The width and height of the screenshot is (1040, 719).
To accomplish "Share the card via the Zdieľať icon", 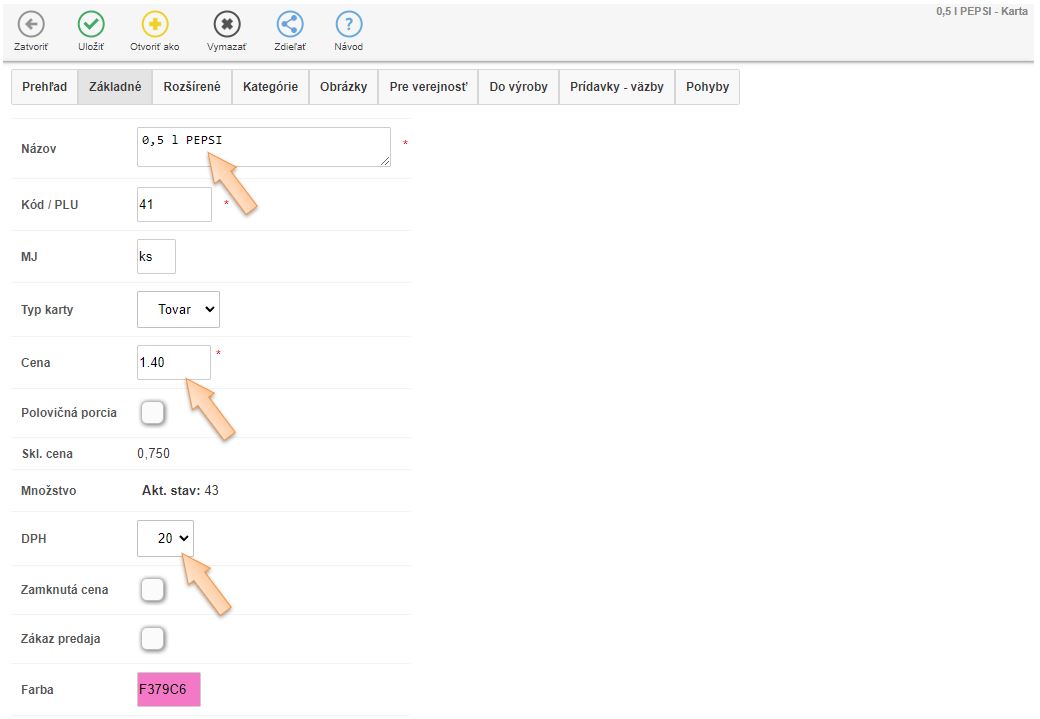I will 290,25.
